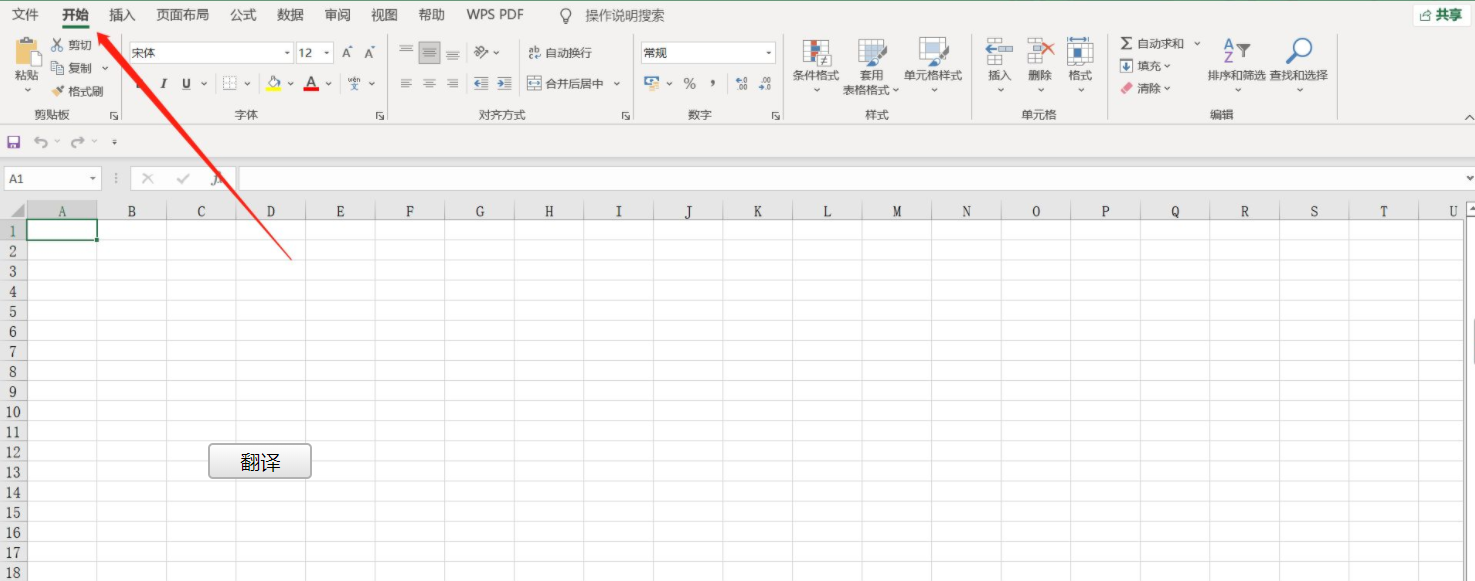Screen dimensions: 1475x581
Task: Click the Share (共享) button
Action: coord(1440,15)
